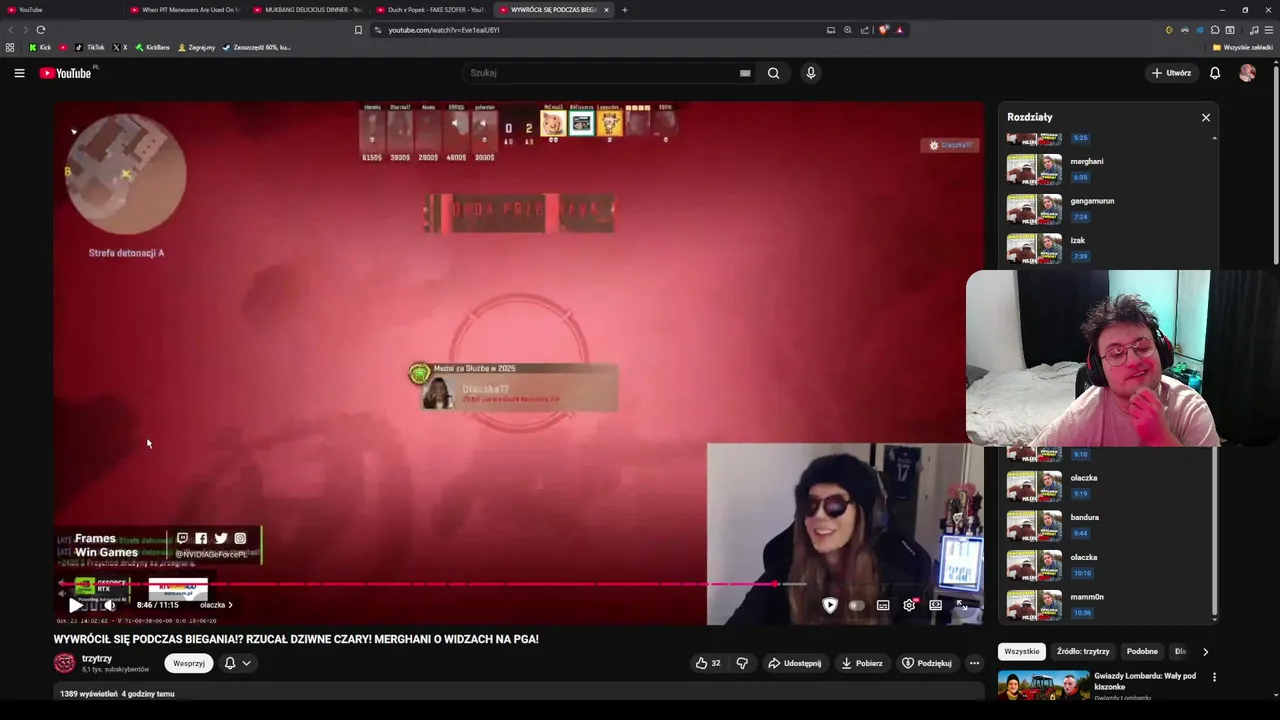The image size is (1280, 720).
Task: Like the video with thumbs up
Action: pos(708,663)
